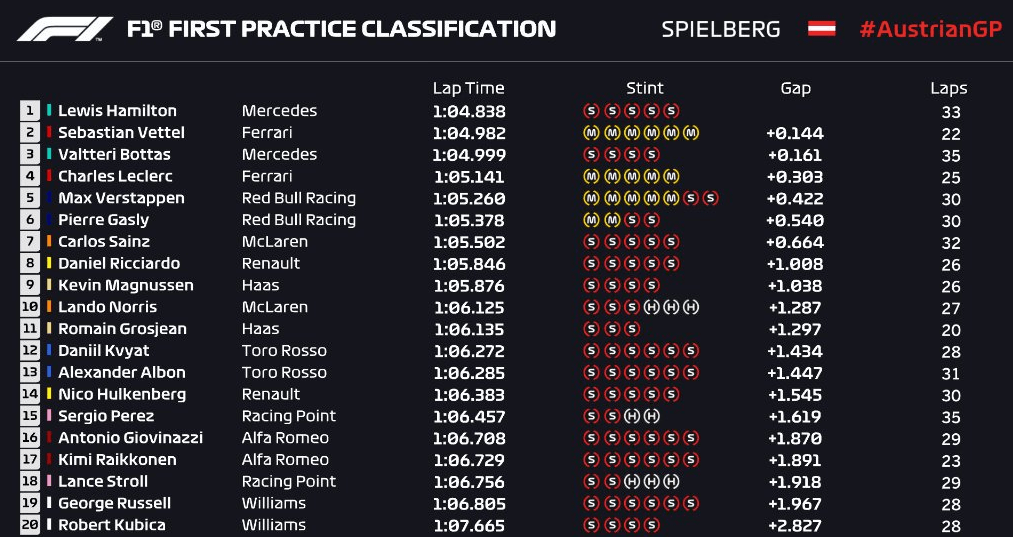
Task: Click Lando Norris's last hard tyre icon
Action: tap(691, 308)
